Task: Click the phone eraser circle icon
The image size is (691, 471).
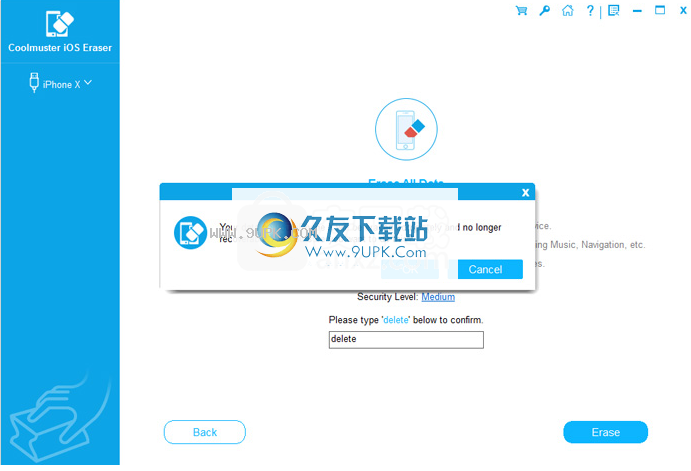Action: [406, 129]
